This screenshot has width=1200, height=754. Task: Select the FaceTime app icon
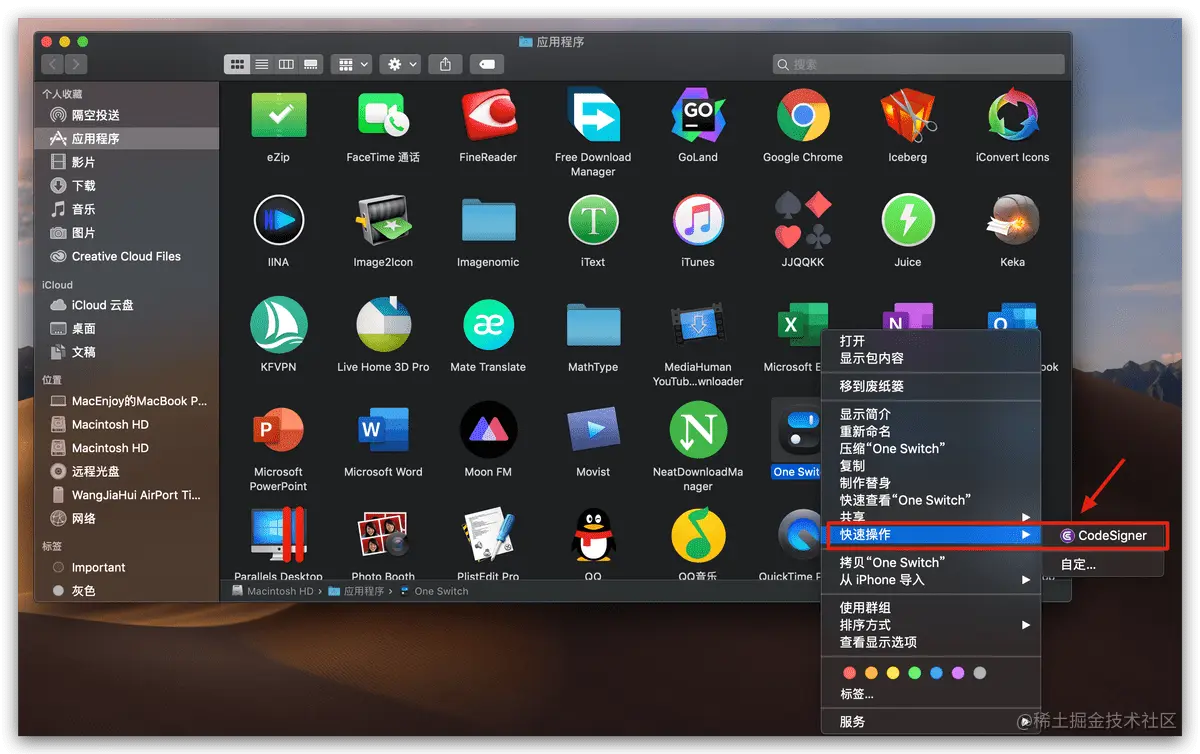tap(383, 117)
